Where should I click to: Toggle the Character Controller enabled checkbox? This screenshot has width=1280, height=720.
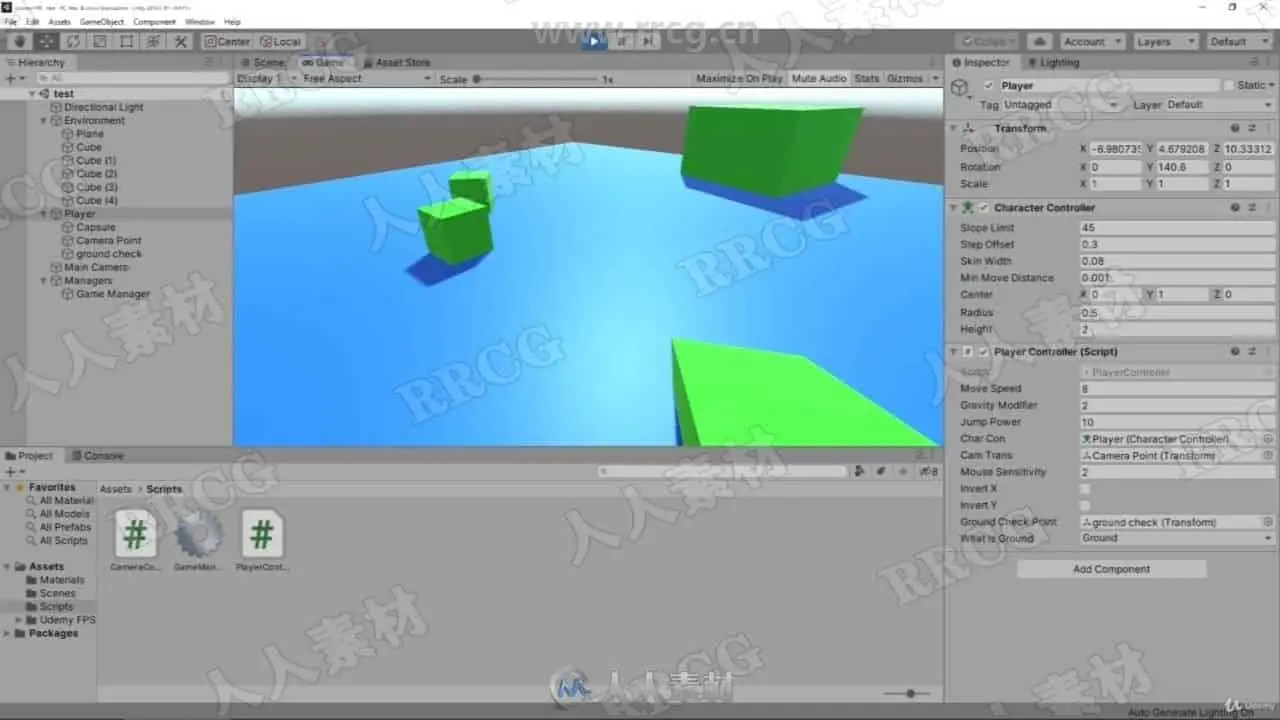pyautogui.click(x=984, y=208)
